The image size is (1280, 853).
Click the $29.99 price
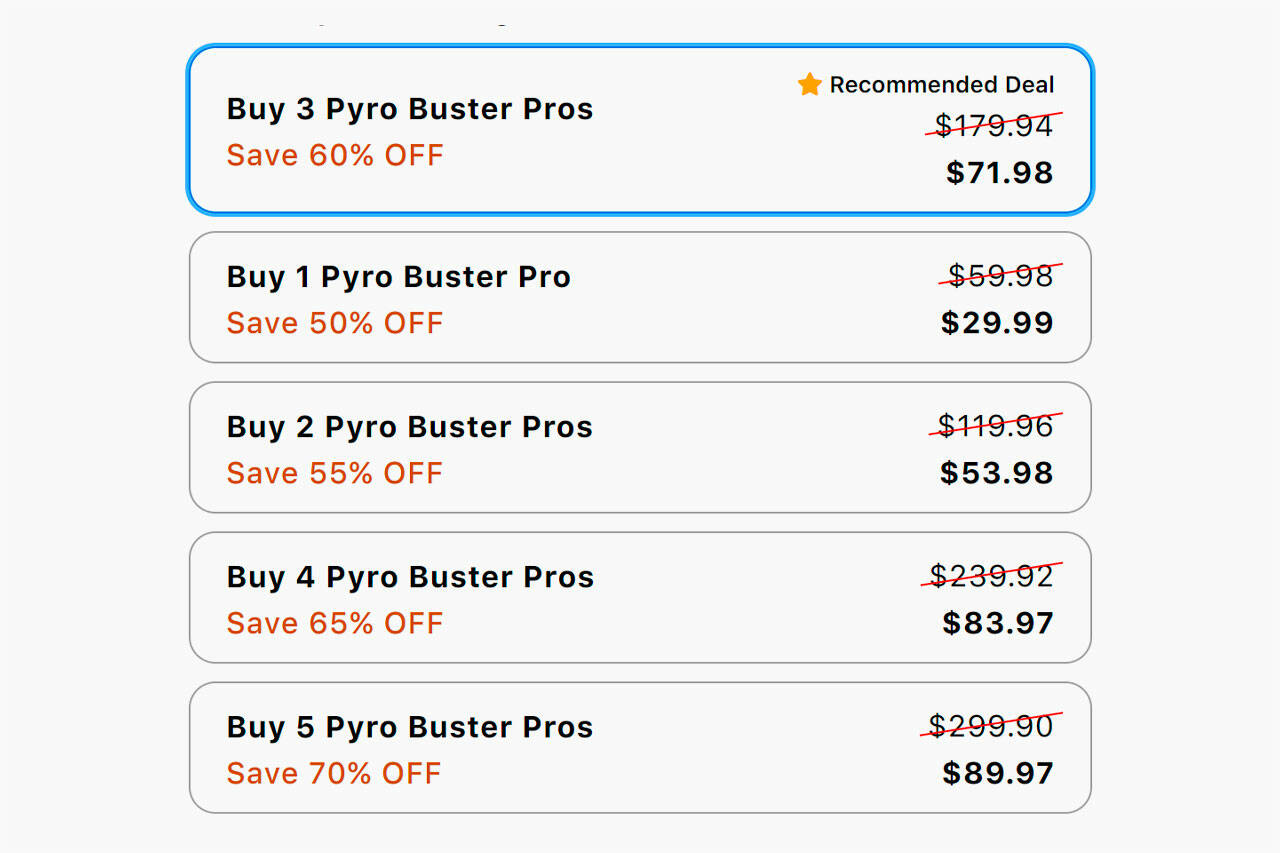997,322
